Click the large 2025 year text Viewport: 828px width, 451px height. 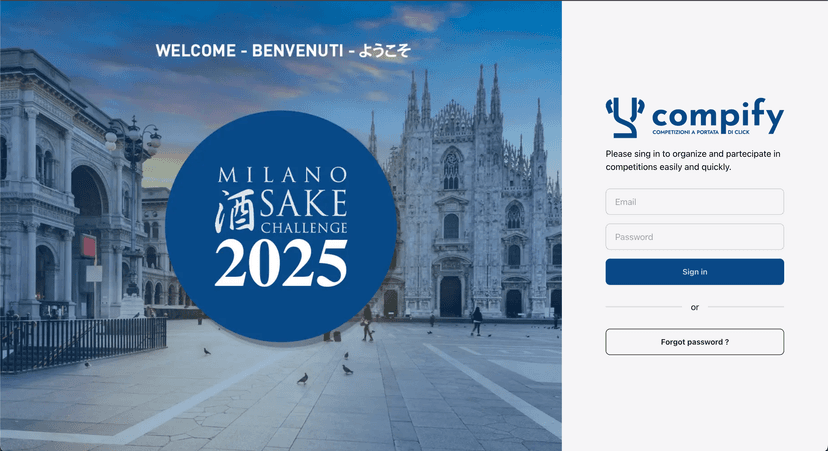(x=281, y=263)
